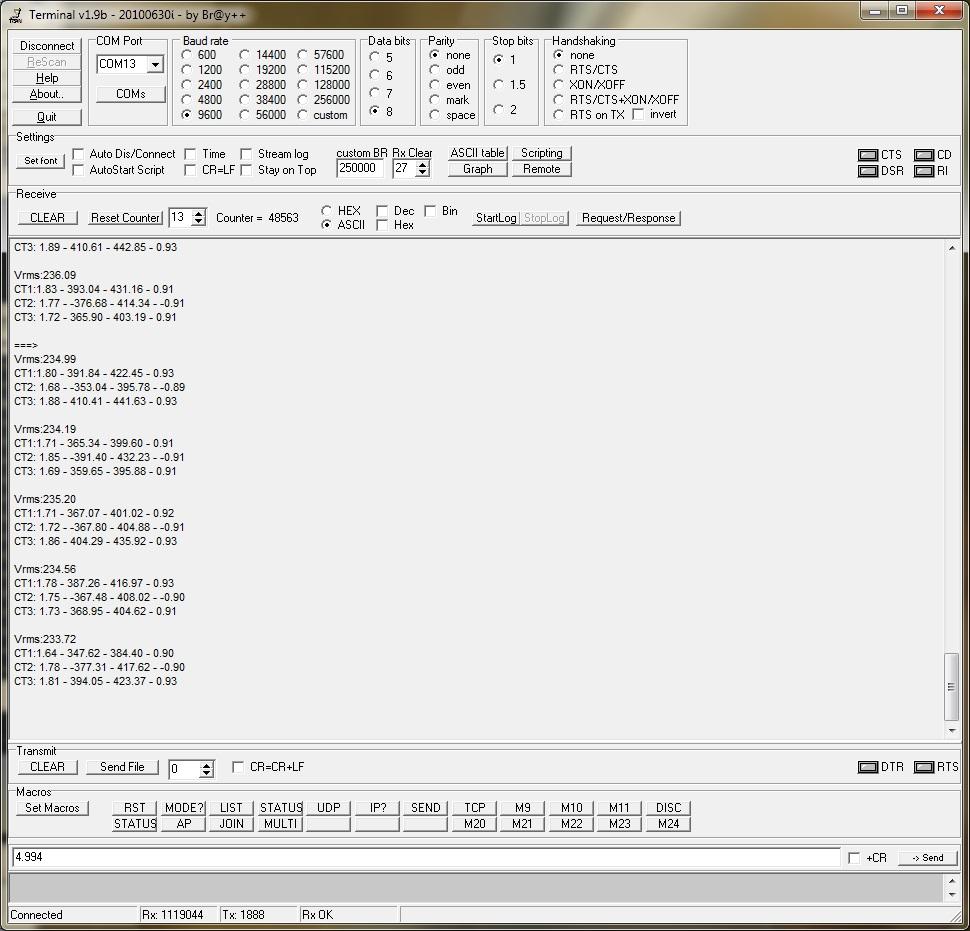Enable Auto Dis/Connect checkbox
This screenshot has height=931, width=970.
pos(78,153)
